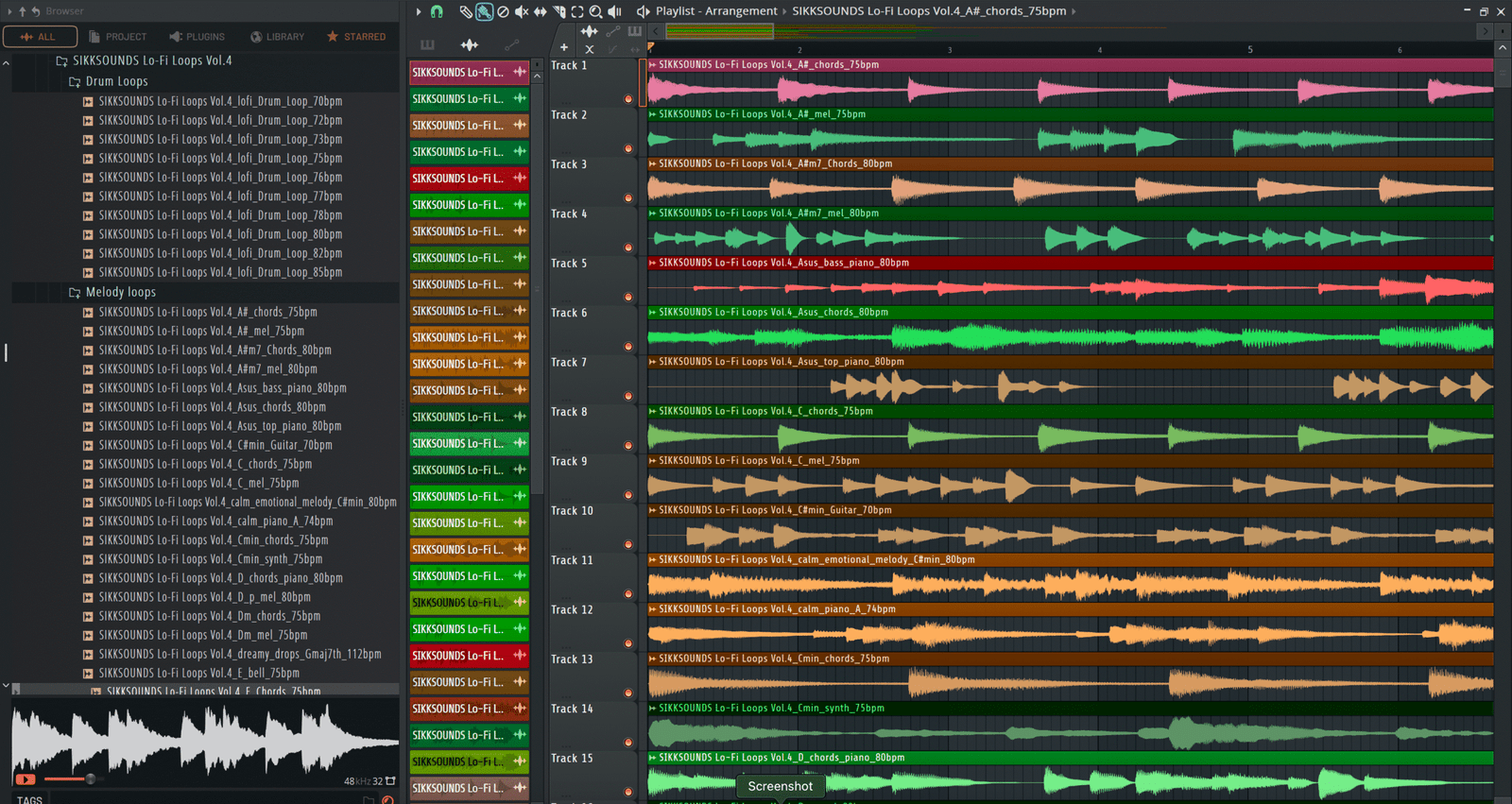Click the playlist minimap overview highlighted region
Viewport: 1512px width, 804px height.
[x=720, y=31]
